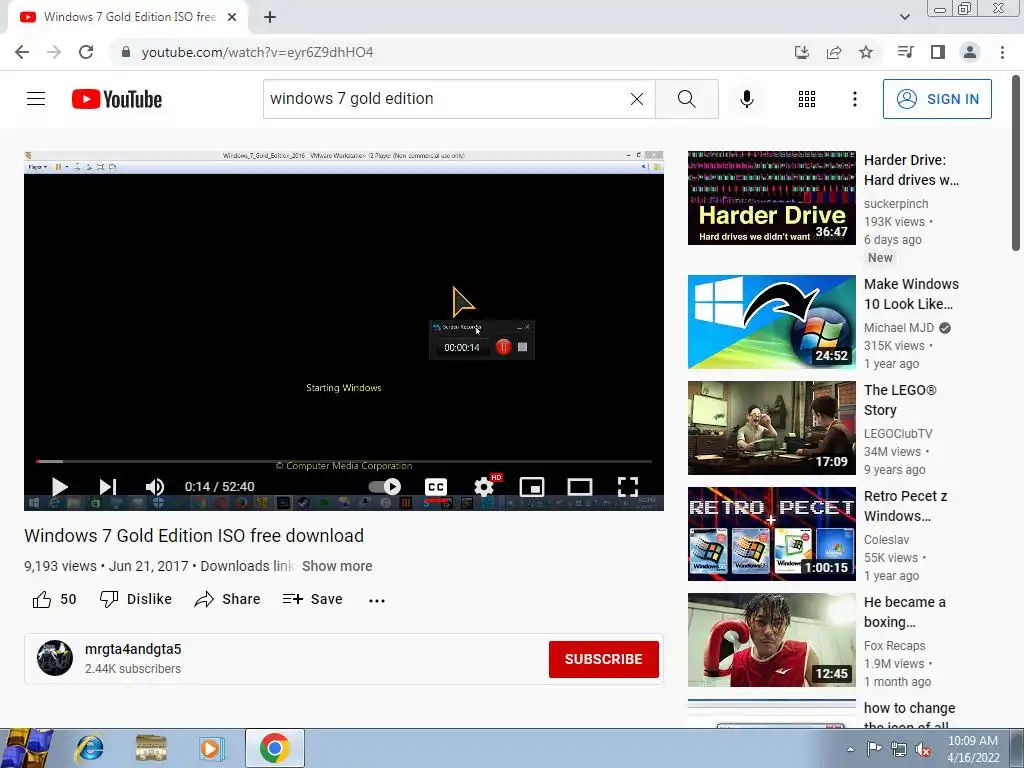Open mrgta4andgta5 channel avatar
Image resolution: width=1024 pixels, height=768 pixels.
[55, 658]
